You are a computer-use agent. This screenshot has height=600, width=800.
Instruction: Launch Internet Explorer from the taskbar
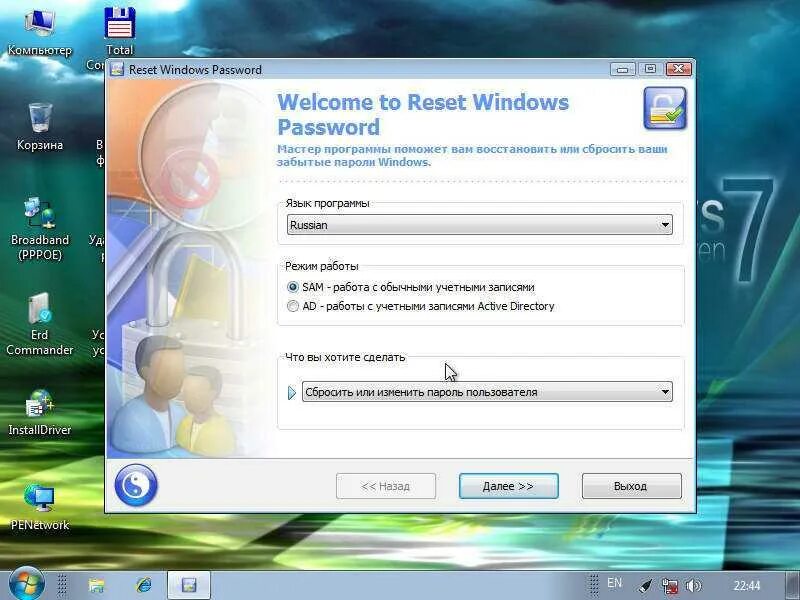[144, 585]
